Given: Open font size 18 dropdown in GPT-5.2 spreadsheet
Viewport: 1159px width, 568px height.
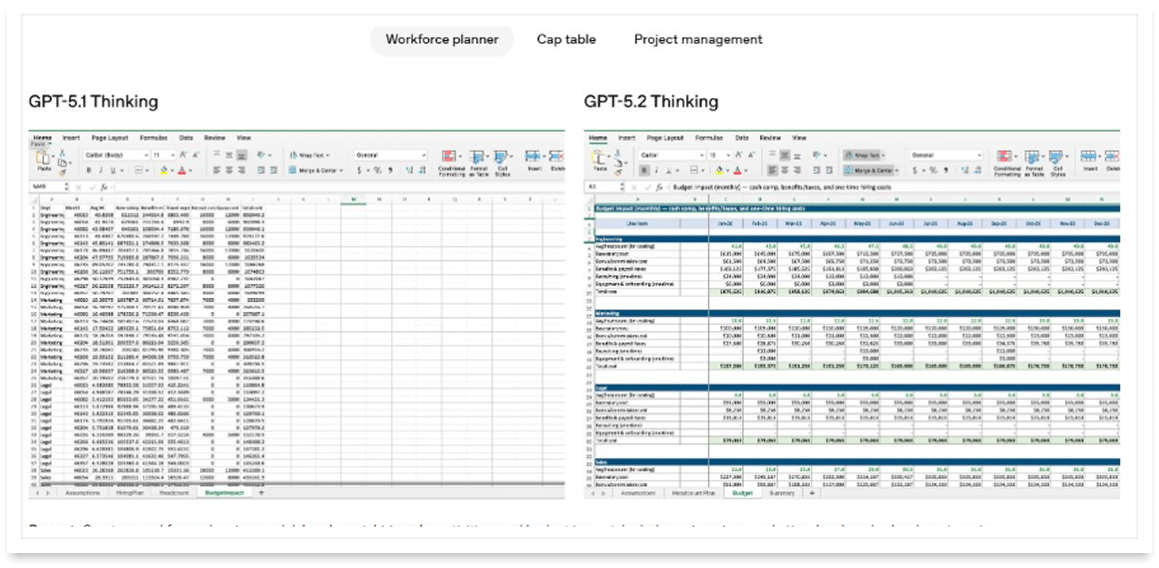Looking at the screenshot, I should pyautogui.click(x=719, y=155).
